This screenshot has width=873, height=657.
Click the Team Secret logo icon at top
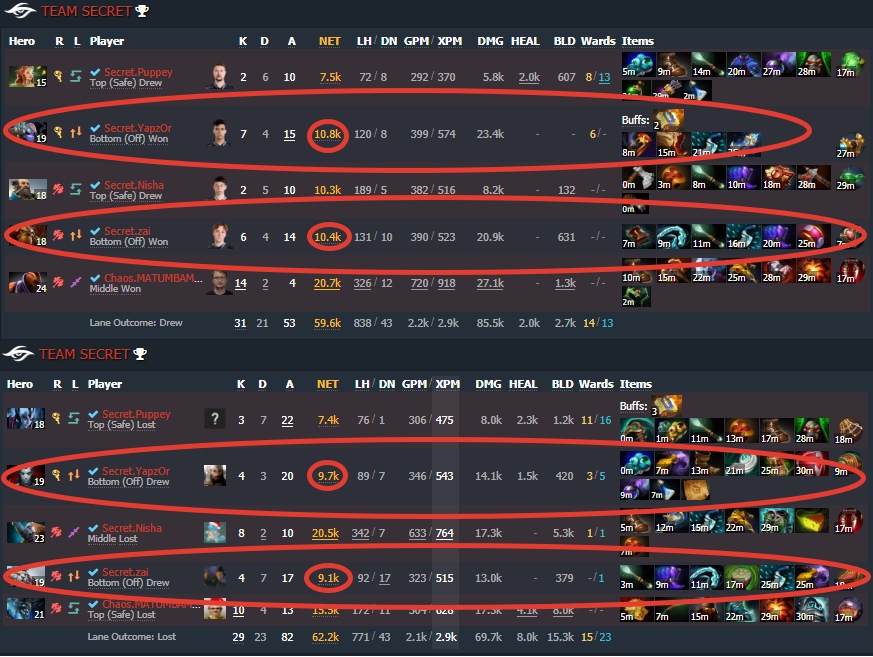(21, 11)
